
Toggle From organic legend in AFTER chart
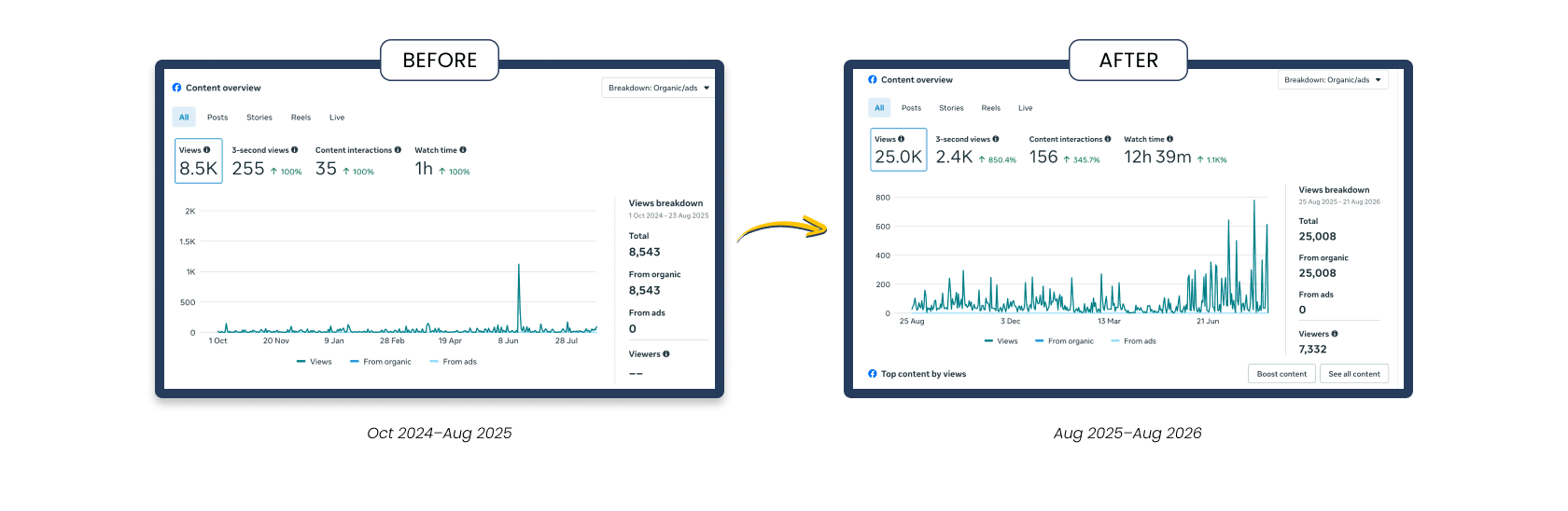[1065, 341]
